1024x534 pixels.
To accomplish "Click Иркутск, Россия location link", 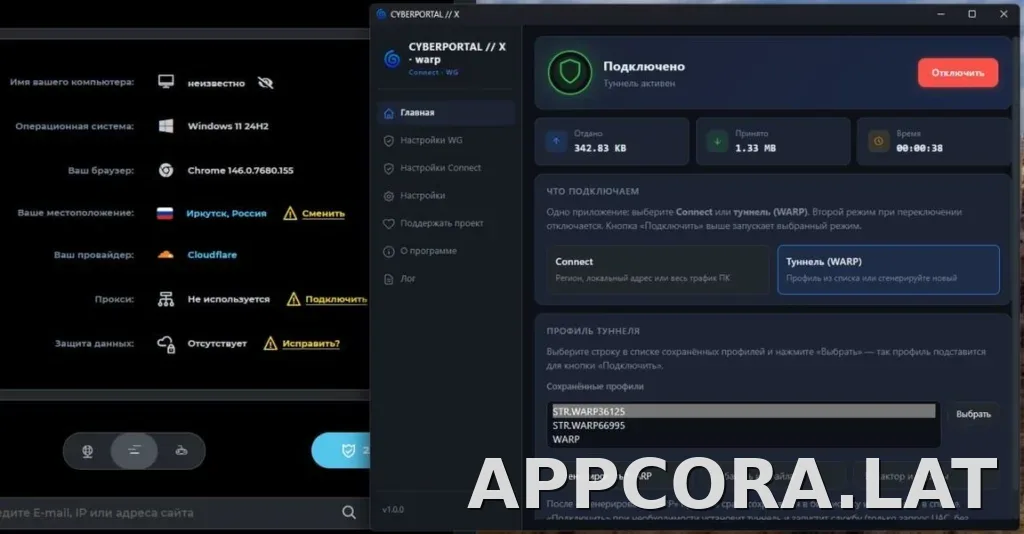I will (226, 213).
